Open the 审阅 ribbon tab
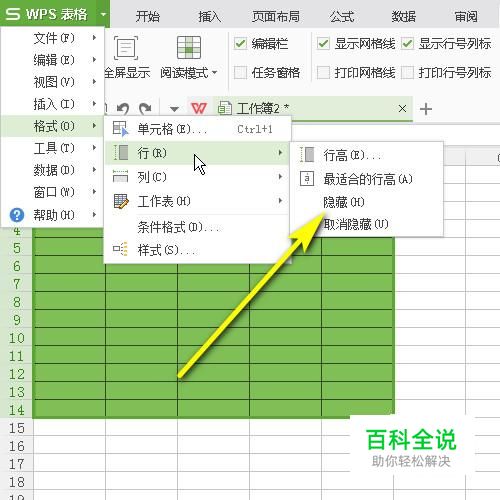The width and height of the screenshot is (500, 500). click(466, 16)
